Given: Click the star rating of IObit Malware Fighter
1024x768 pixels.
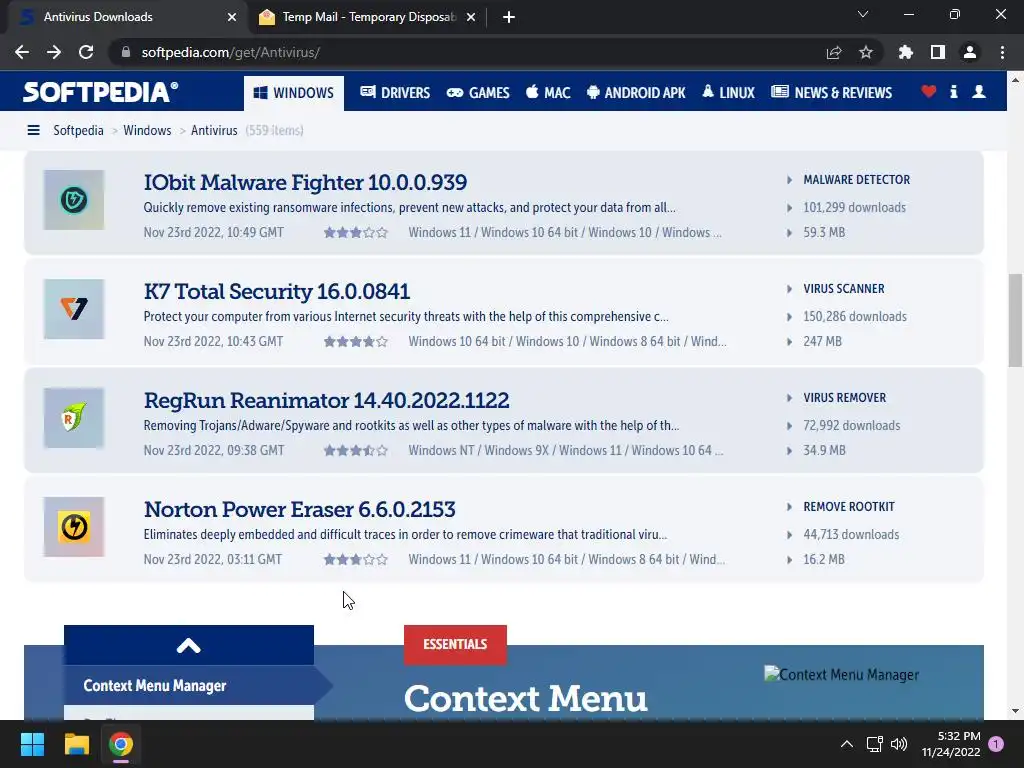Looking at the screenshot, I should [x=356, y=232].
